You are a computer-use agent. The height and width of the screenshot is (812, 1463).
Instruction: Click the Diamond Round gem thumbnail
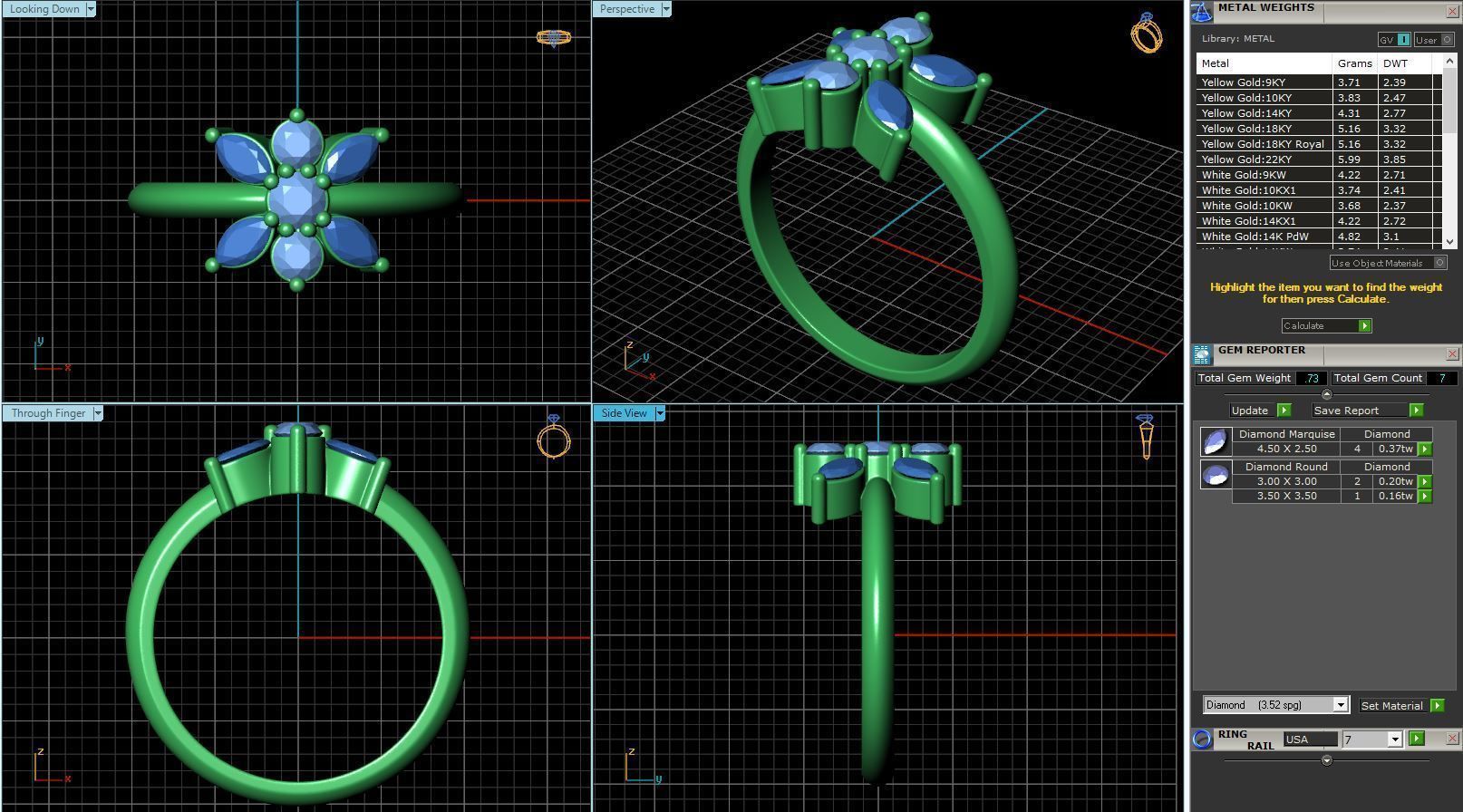1215,474
